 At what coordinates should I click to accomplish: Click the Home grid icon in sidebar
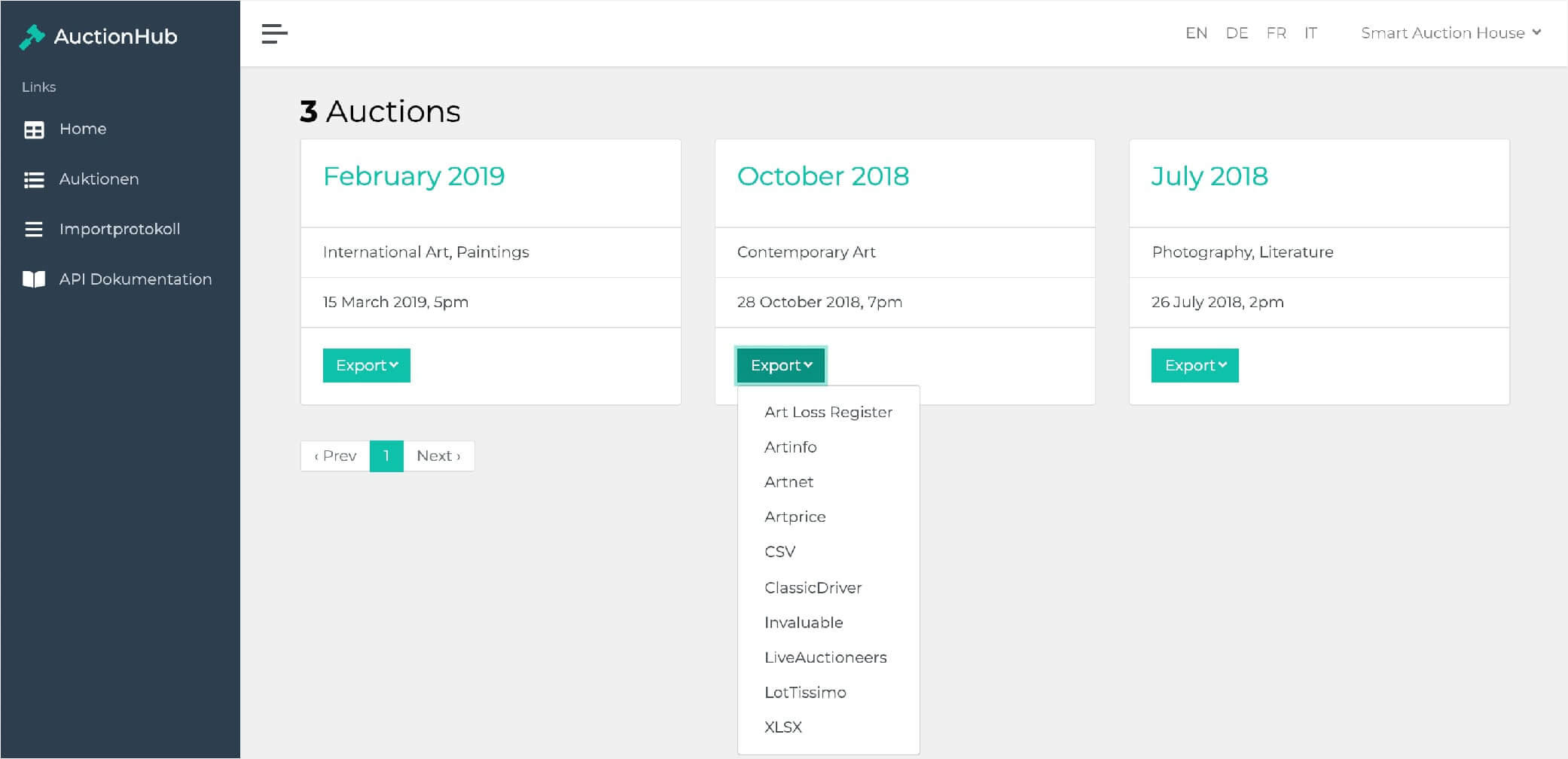(34, 130)
